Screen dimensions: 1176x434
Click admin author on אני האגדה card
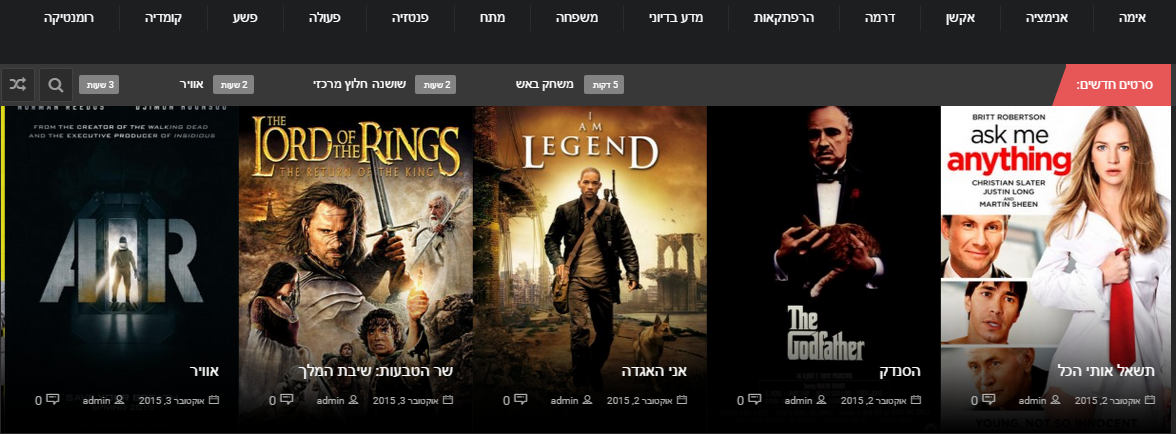[565, 400]
